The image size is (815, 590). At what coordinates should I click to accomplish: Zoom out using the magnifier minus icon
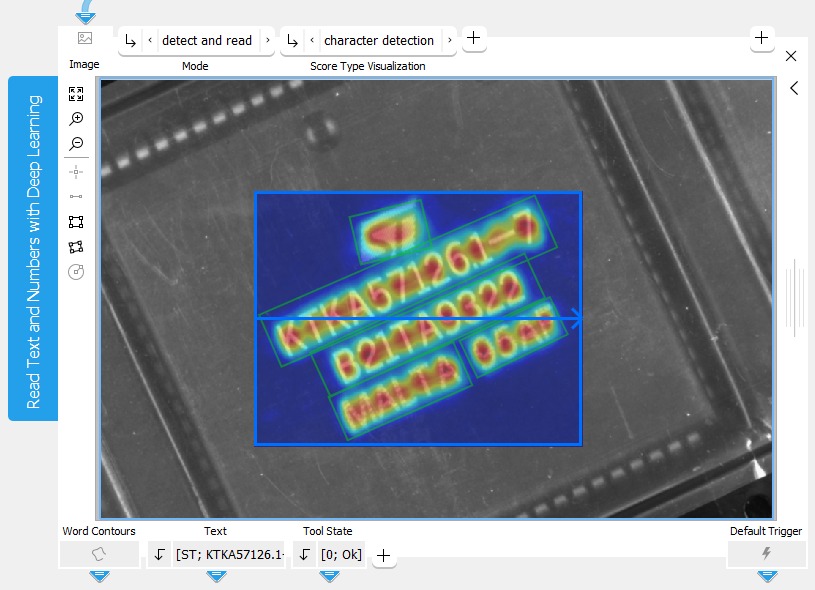pyautogui.click(x=76, y=144)
